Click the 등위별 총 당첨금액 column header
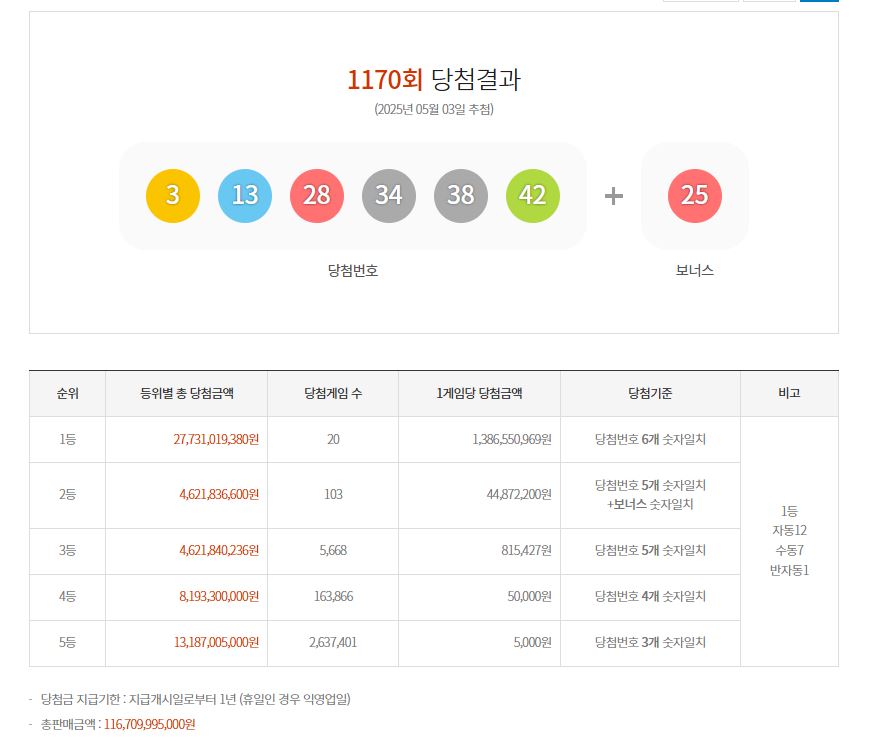The width and height of the screenshot is (882, 739). click(187, 393)
